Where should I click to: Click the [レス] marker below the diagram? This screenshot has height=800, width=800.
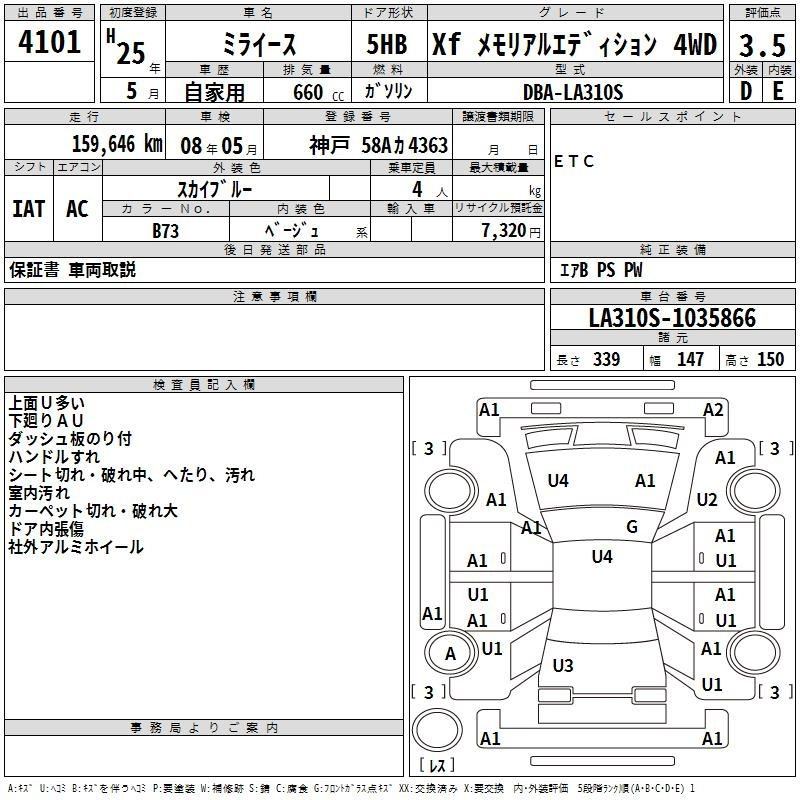[x=436, y=766]
